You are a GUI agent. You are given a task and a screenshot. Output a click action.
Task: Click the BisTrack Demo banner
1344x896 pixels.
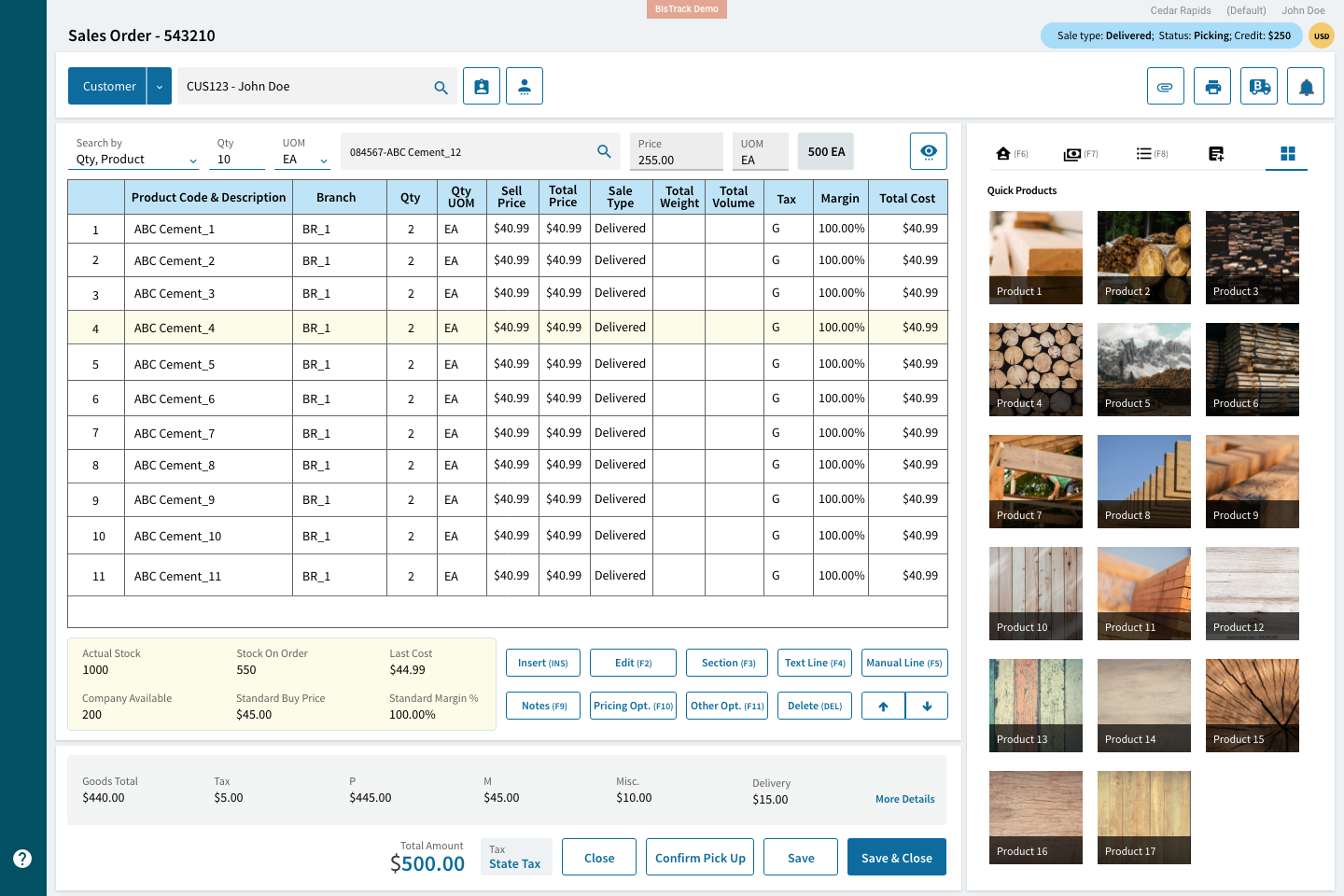[686, 9]
